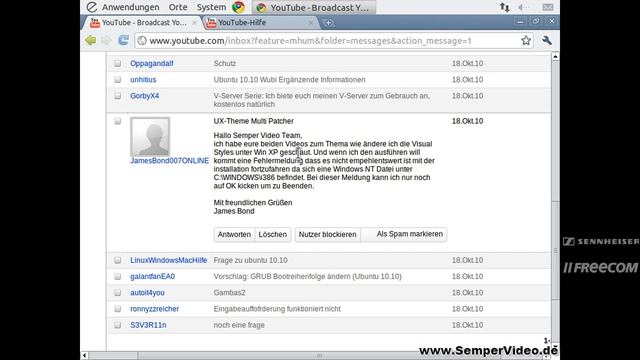Check the JamesBond007ONLINE message checkbox

pos(118,121)
